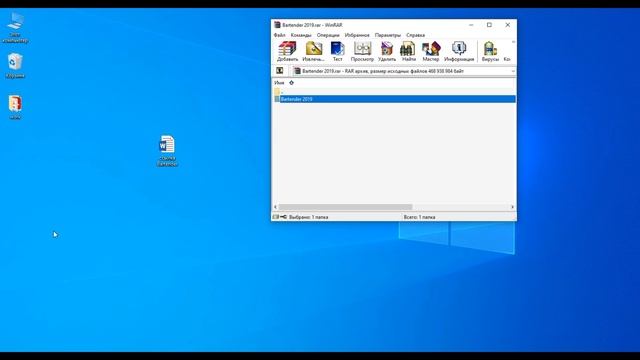Click the WinRAR title bar app icon
The height and width of the screenshot is (360, 640).
(277, 25)
